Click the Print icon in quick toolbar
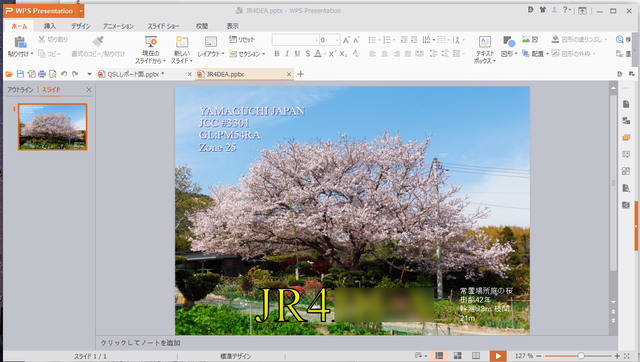The height and width of the screenshot is (362, 640). click(42, 74)
